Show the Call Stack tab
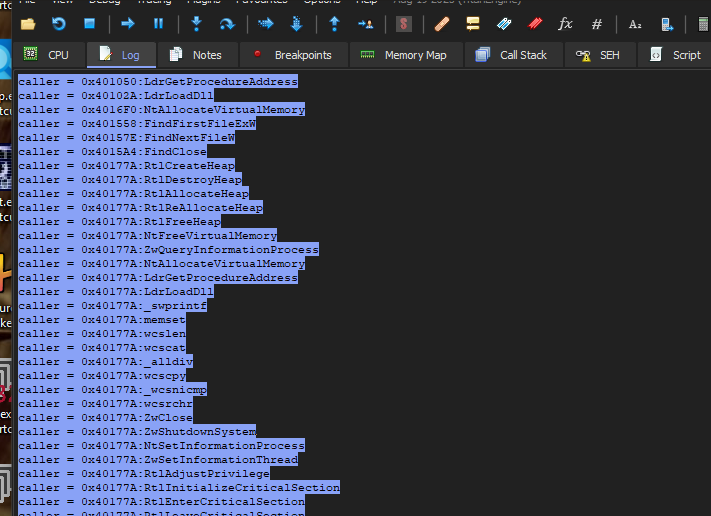 514,55
